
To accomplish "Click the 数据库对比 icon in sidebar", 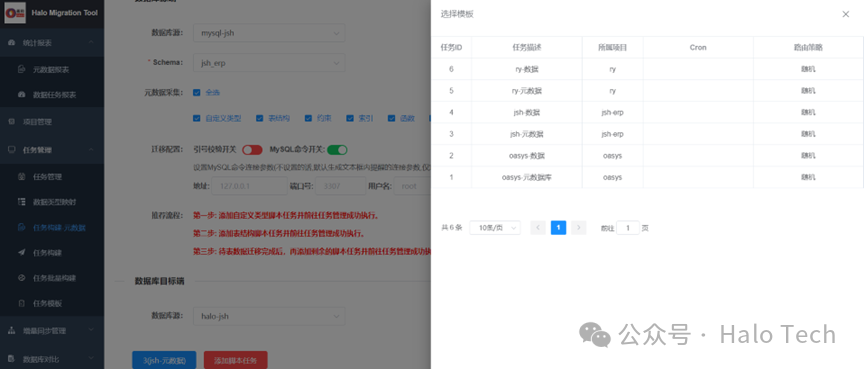I will click(x=12, y=359).
